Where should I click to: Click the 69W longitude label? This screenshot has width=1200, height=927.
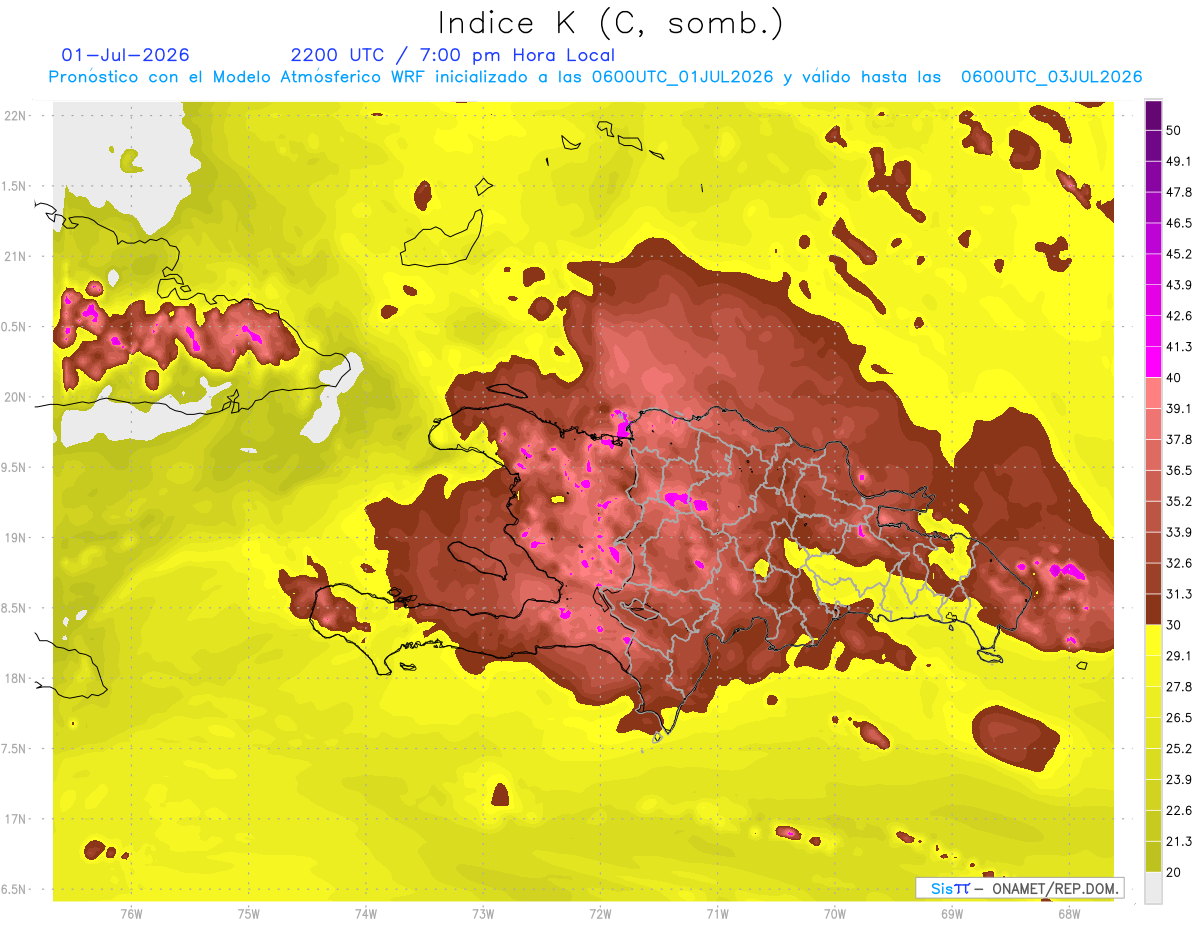[952, 914]
